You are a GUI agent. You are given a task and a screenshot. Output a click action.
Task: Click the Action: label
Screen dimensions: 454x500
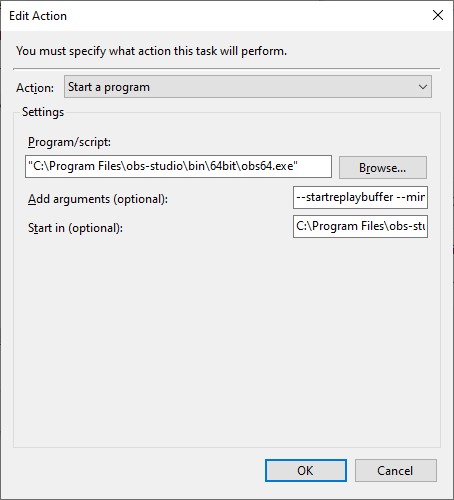coord(35,88)
